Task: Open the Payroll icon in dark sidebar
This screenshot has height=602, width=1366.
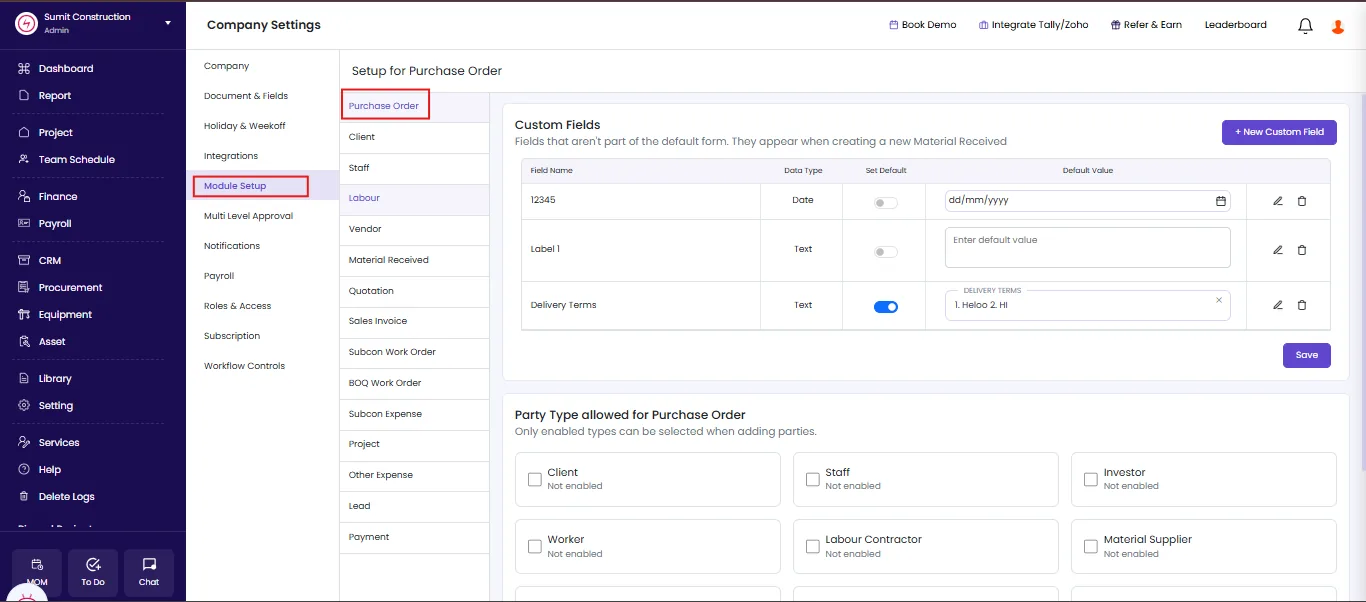Action: (24, 223)
